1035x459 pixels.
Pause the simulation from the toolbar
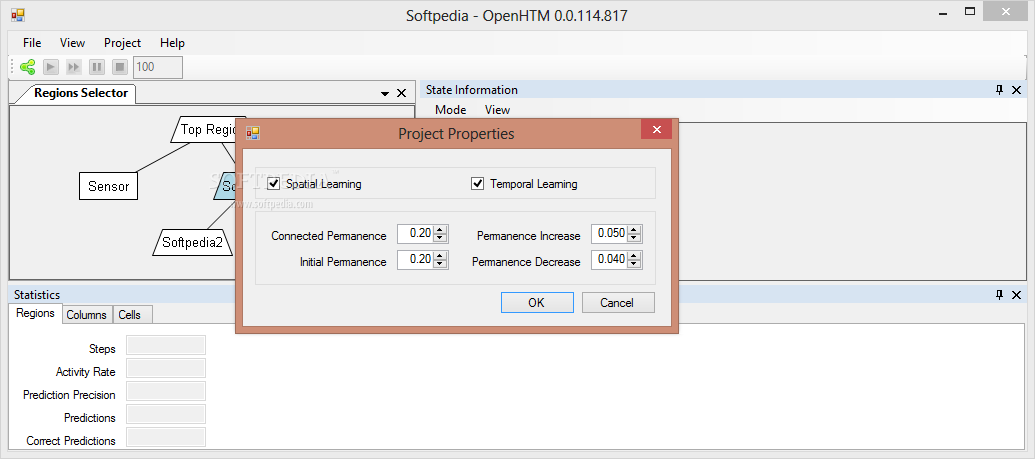coord(97,67)
